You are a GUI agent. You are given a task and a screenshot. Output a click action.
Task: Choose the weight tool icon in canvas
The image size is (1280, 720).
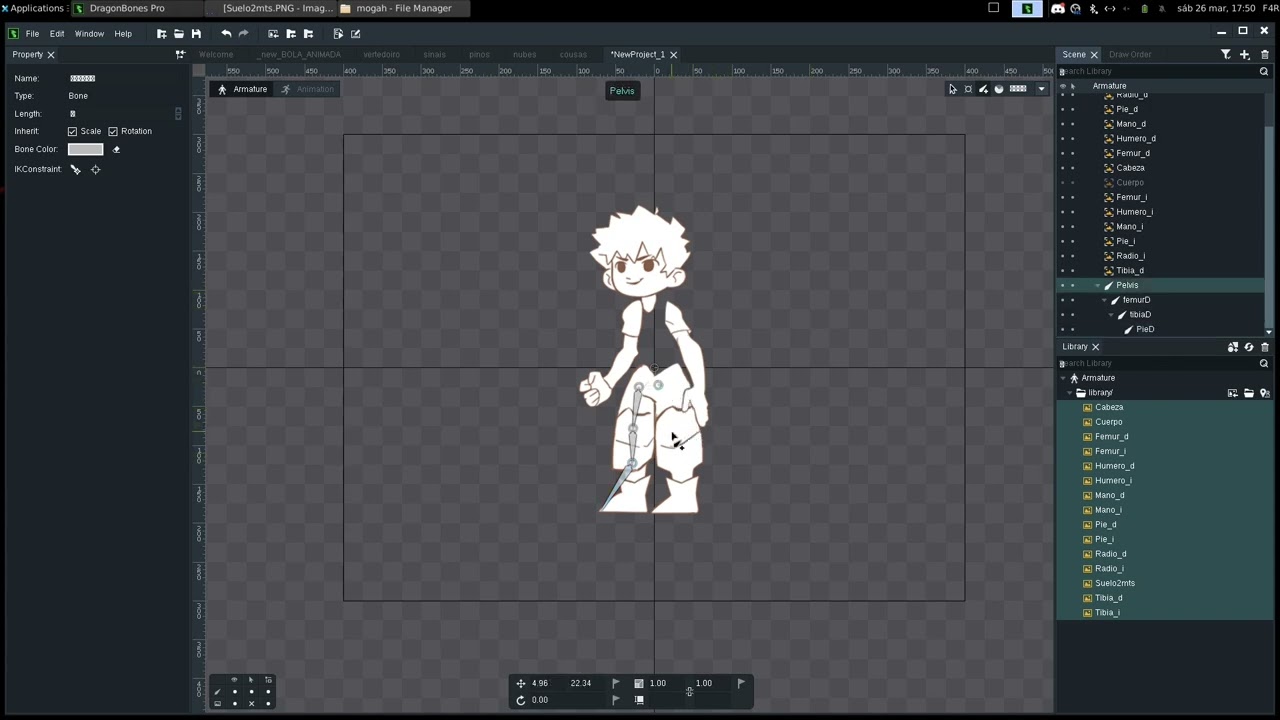[998, 89]
